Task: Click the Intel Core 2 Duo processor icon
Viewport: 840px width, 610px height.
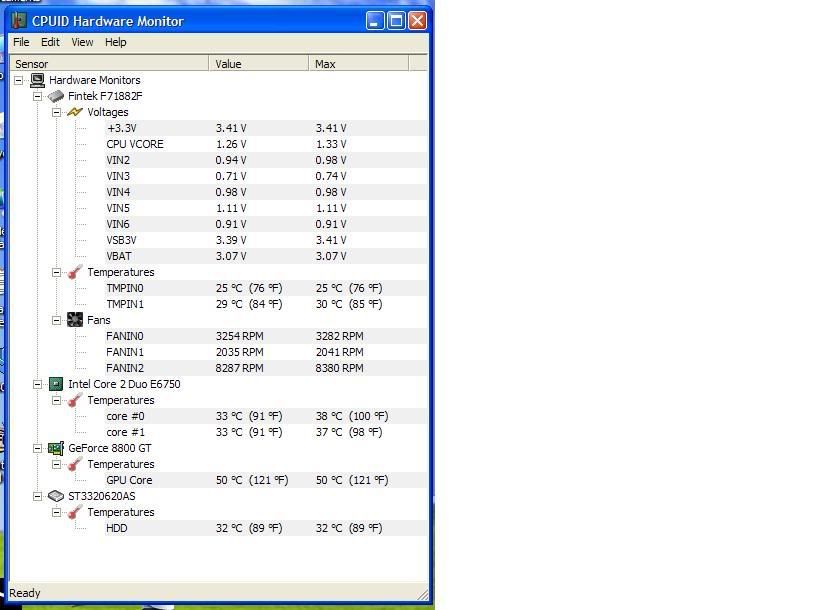Action: [56, 384]
